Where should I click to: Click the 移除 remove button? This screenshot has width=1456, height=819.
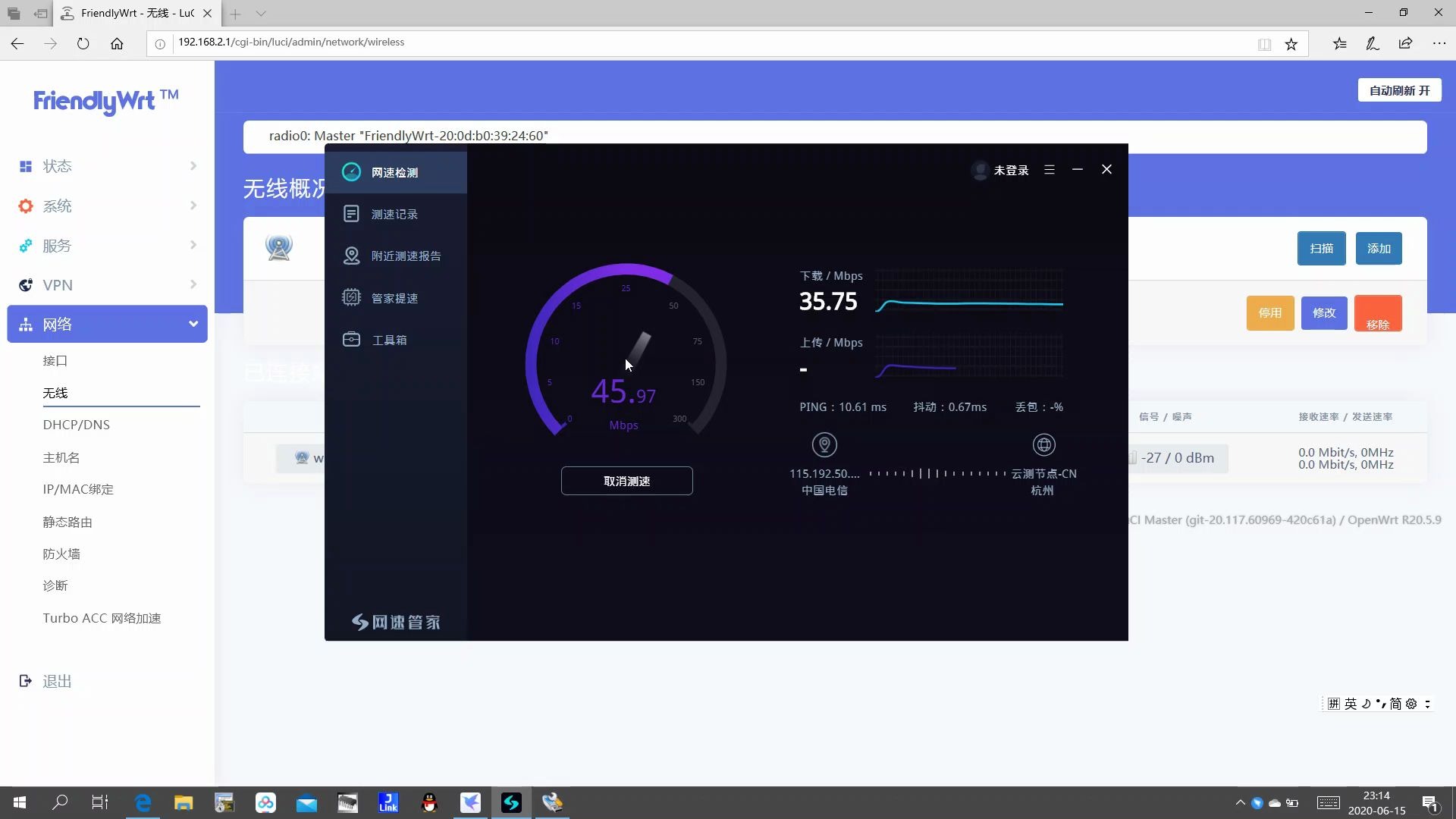tap(1378, 313)
